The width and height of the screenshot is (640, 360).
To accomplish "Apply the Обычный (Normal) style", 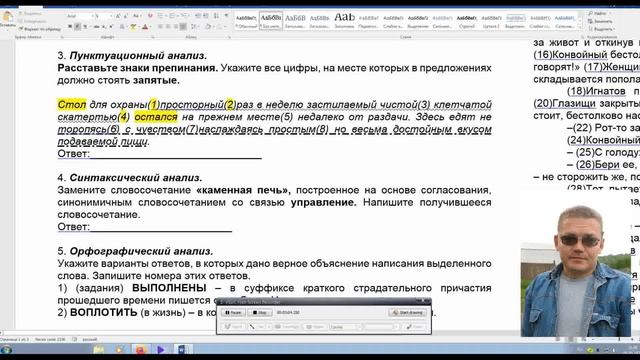I will pos(246,20).
